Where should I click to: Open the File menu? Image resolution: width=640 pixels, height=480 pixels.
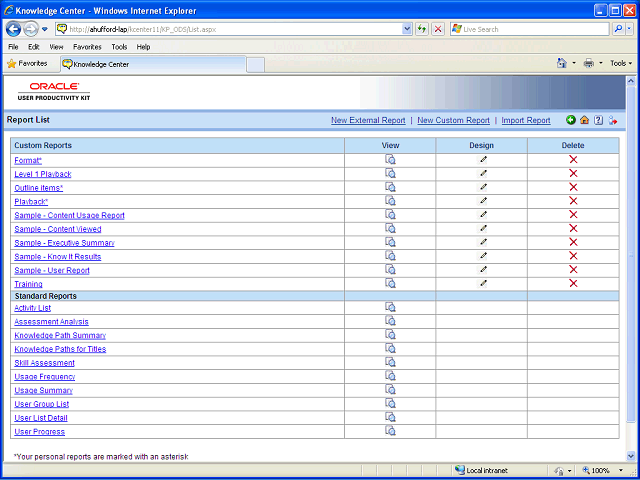click(13, 47)
